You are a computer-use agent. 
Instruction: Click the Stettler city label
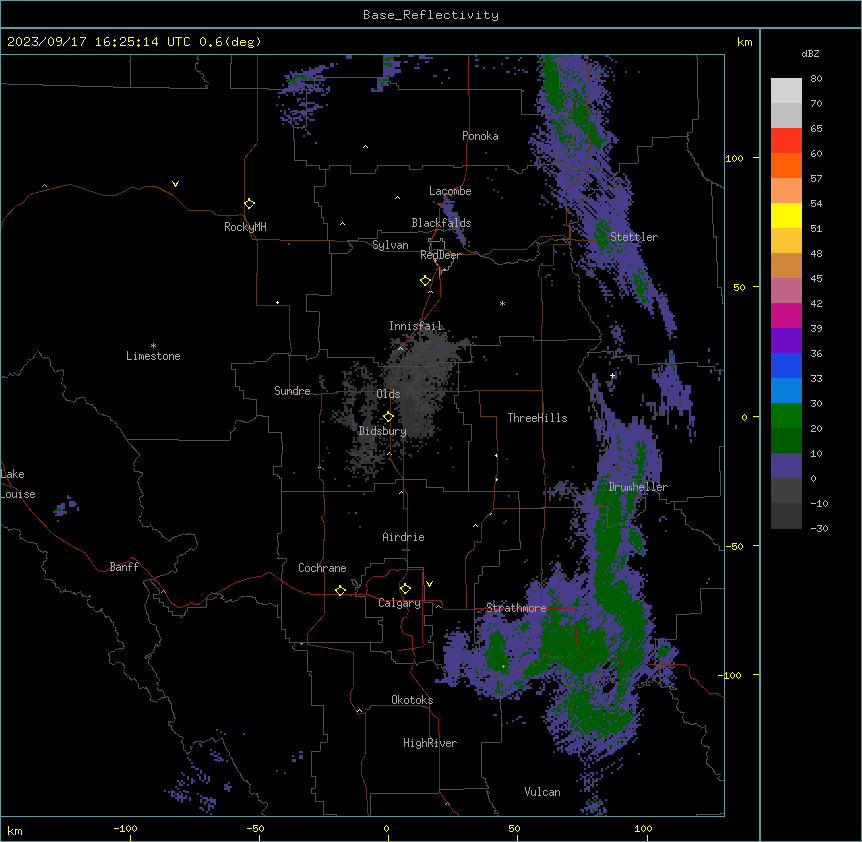[634, 237]
